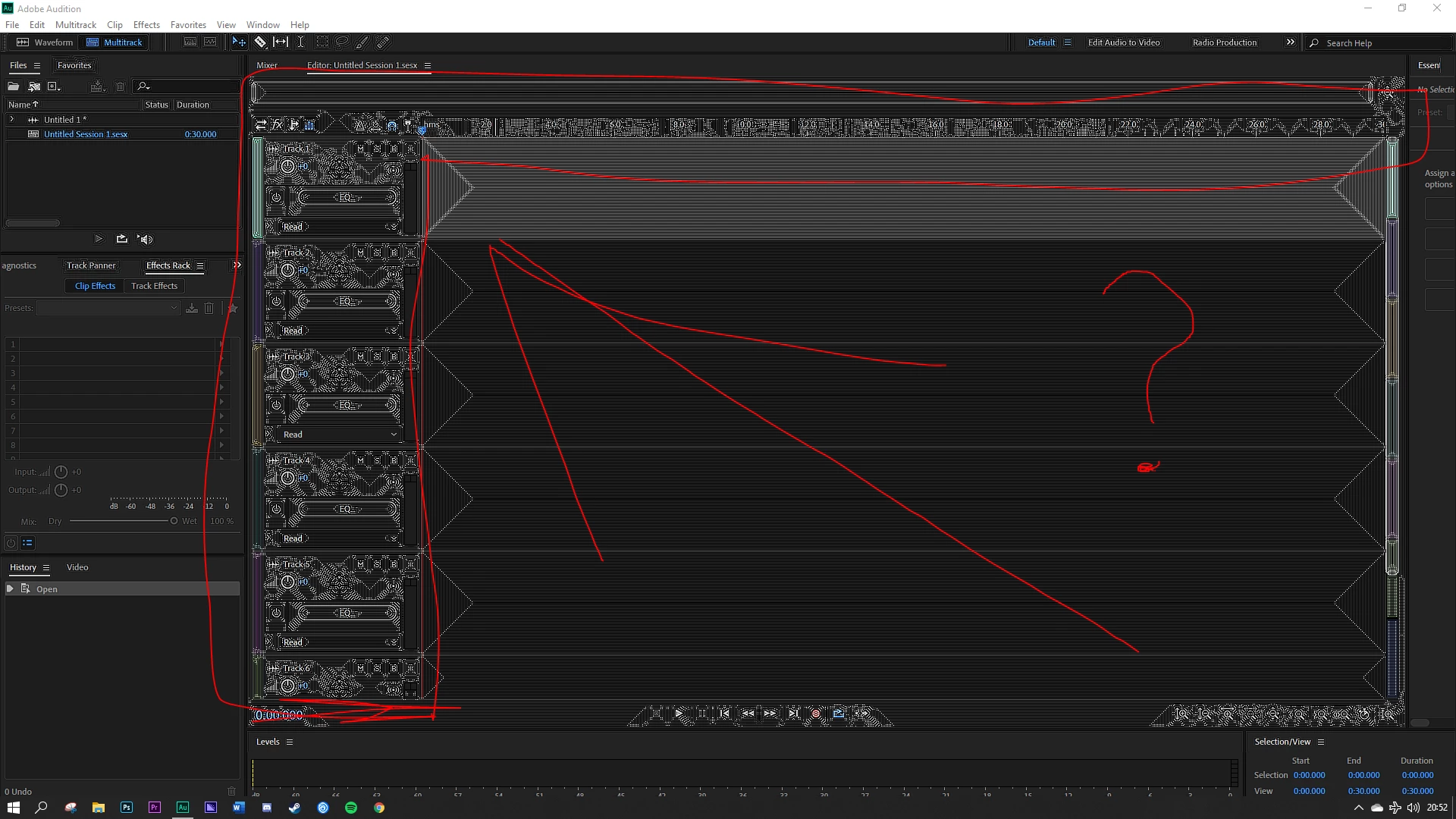Mute Track 1 with the M button

[361, 149]
